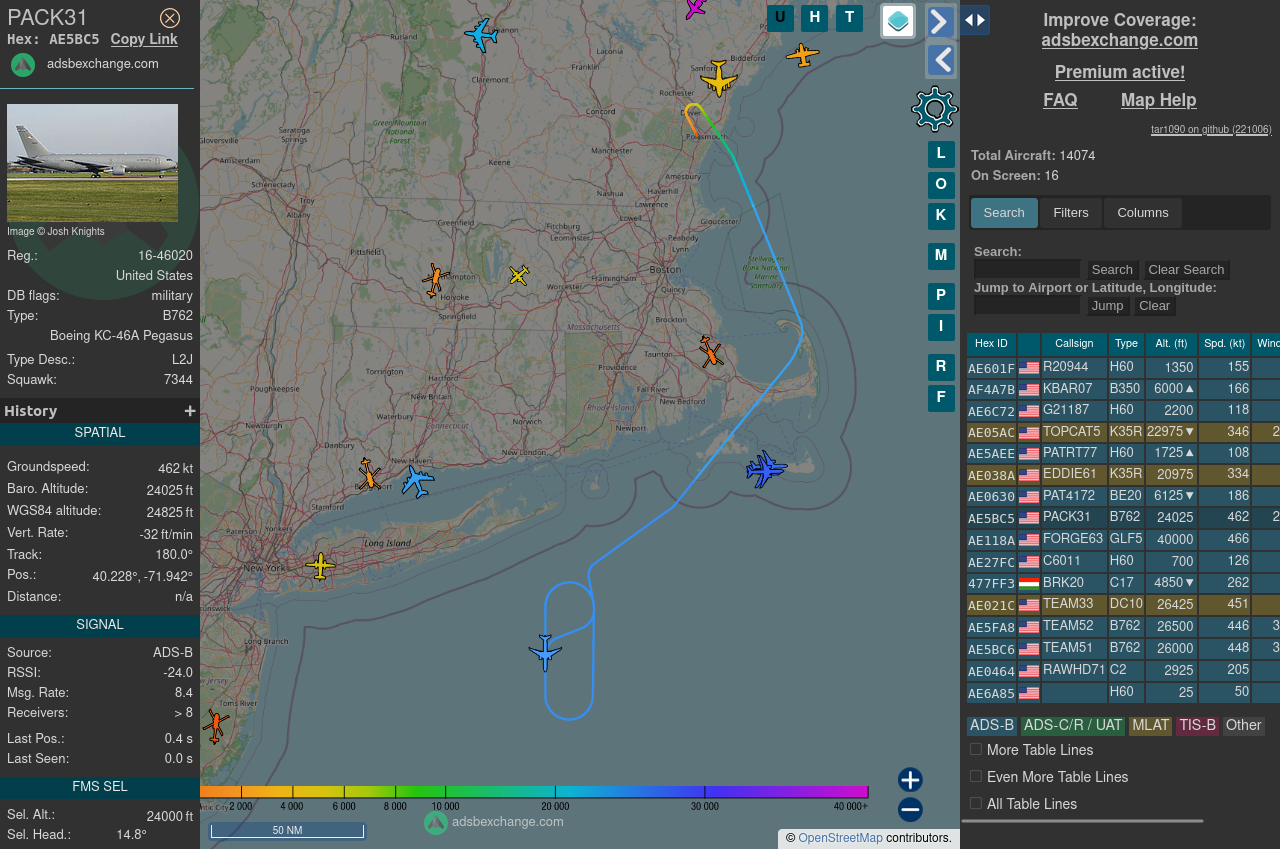
Task: Click the right chevron sidebar arrow
Action: point(941,21)
